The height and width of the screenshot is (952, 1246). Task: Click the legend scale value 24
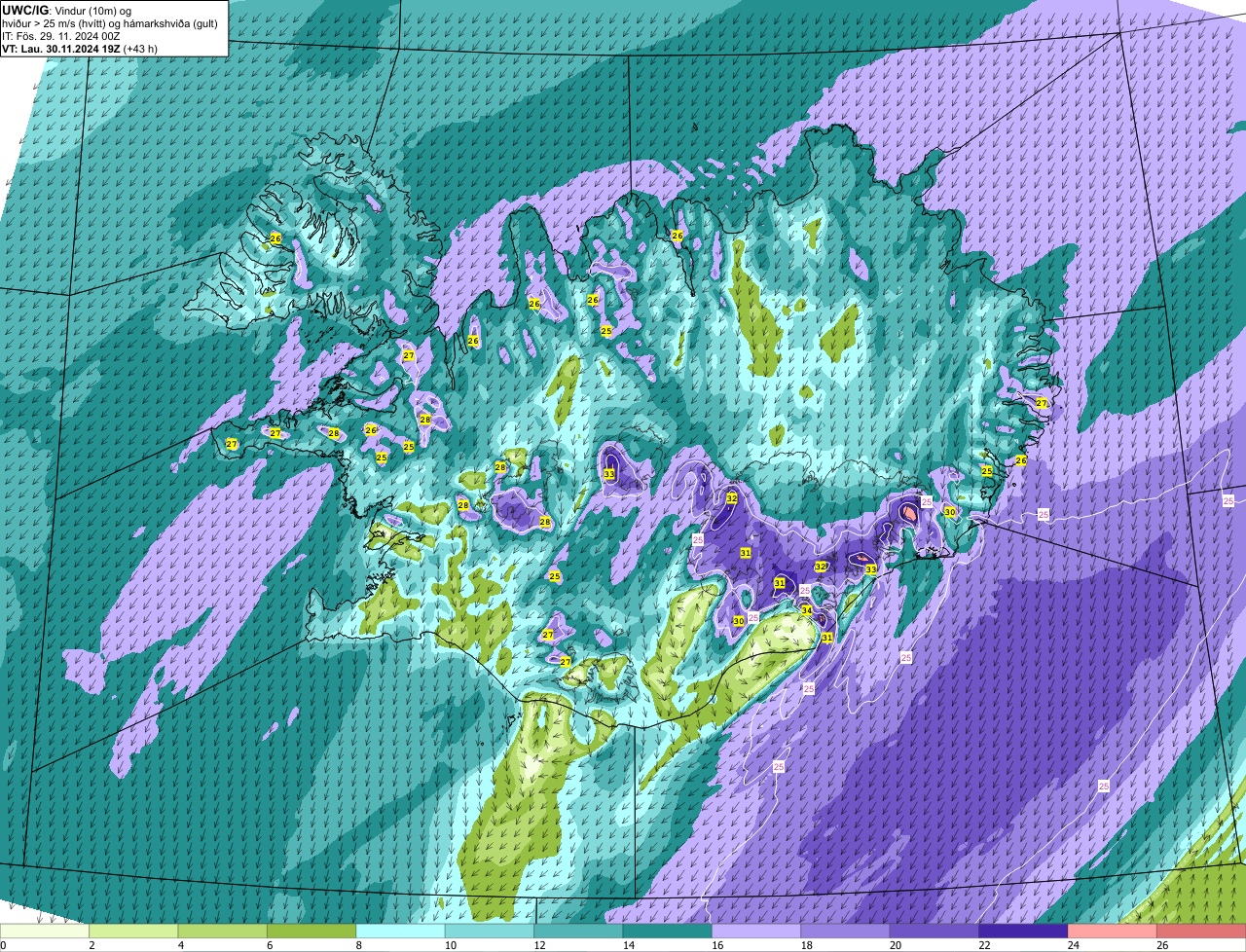(1072, 945)
